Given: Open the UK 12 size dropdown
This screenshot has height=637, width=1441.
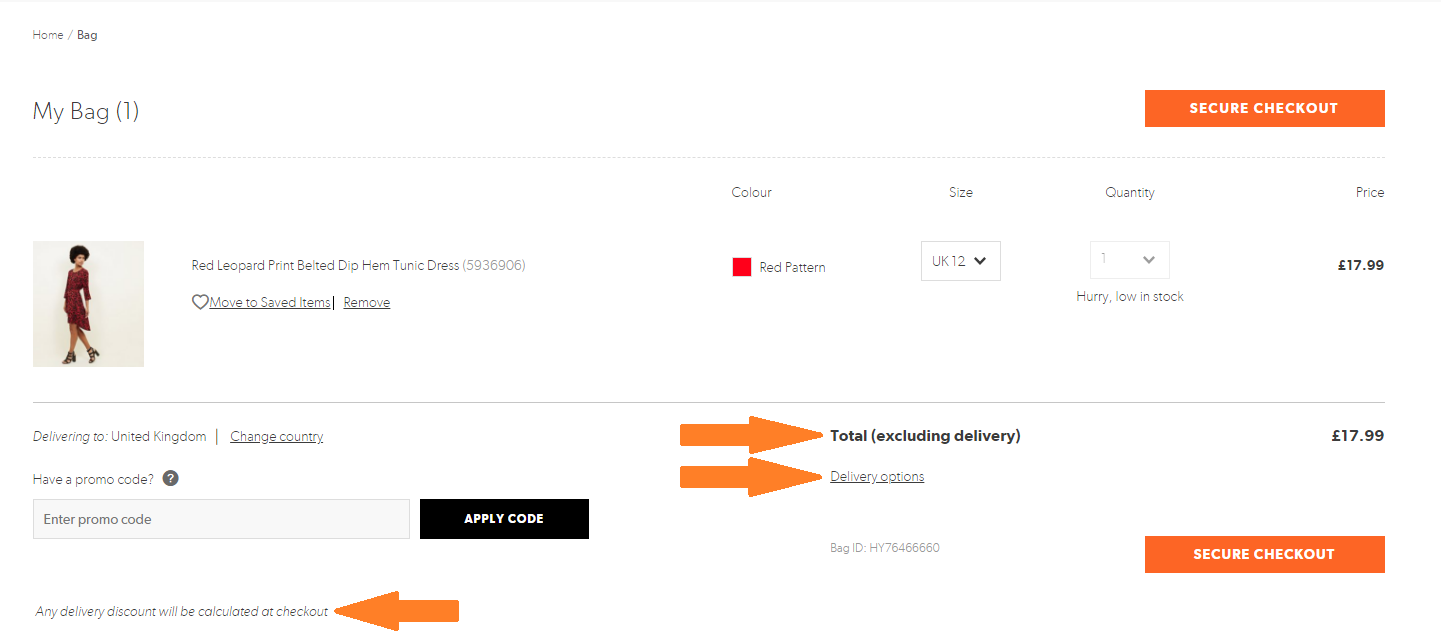Looking at the screenshot, I should 960,261.
